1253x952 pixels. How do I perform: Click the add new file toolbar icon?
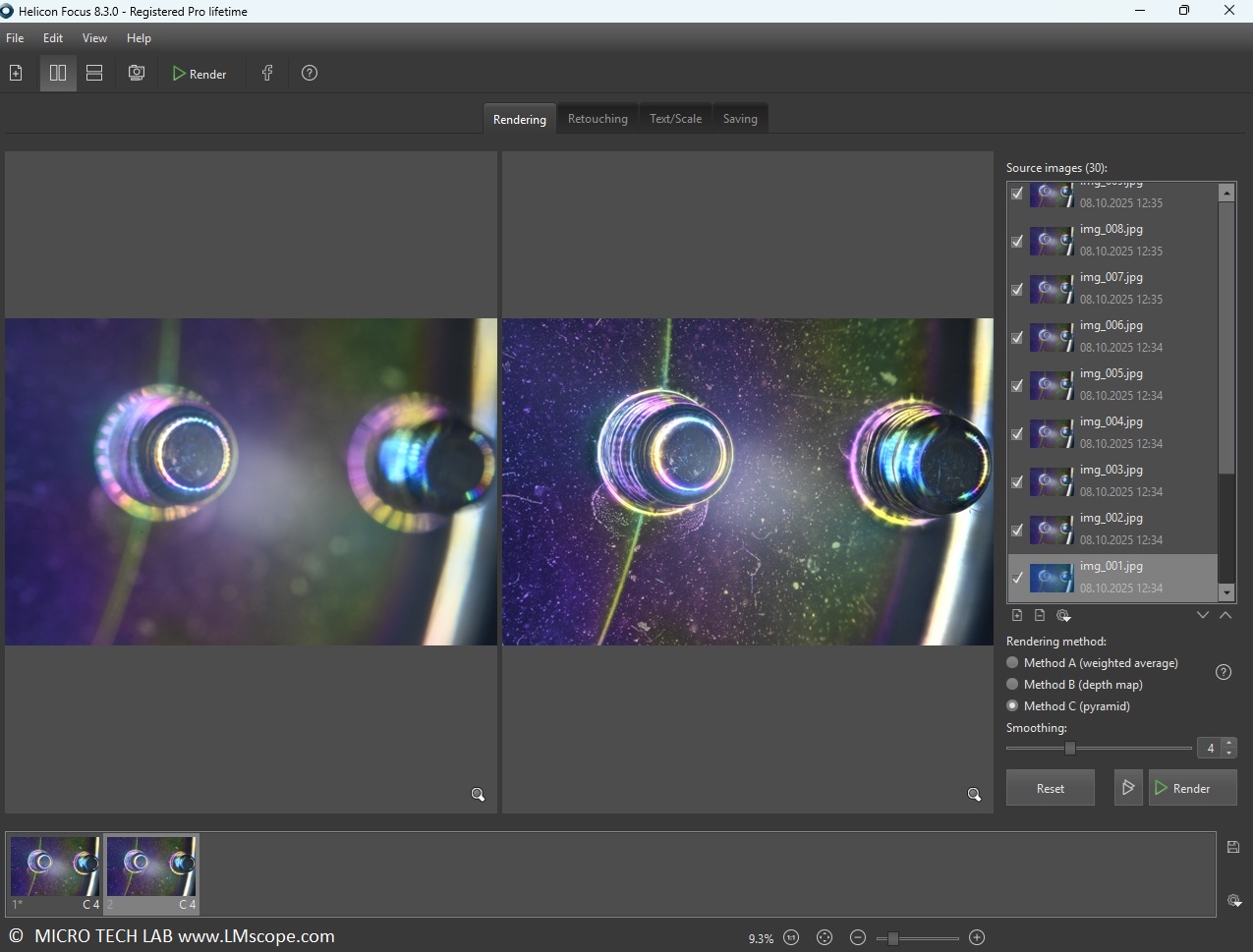(16, 74)
